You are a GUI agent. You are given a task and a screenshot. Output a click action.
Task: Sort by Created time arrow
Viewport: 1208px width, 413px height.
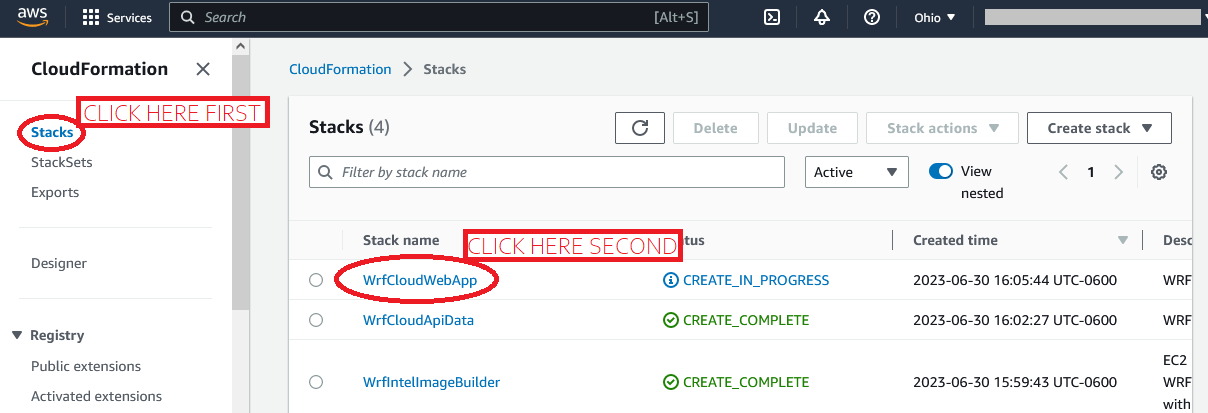[1122, 241]
